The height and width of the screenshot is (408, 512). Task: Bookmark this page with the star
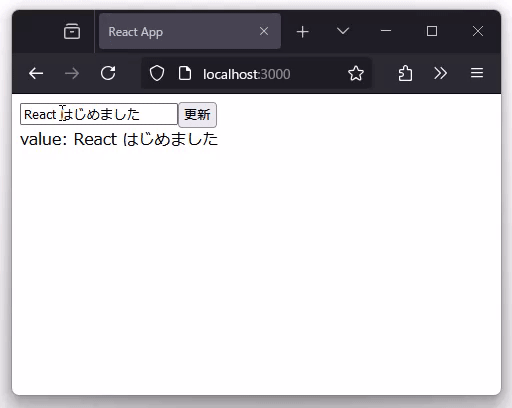(x=356, y=73)
